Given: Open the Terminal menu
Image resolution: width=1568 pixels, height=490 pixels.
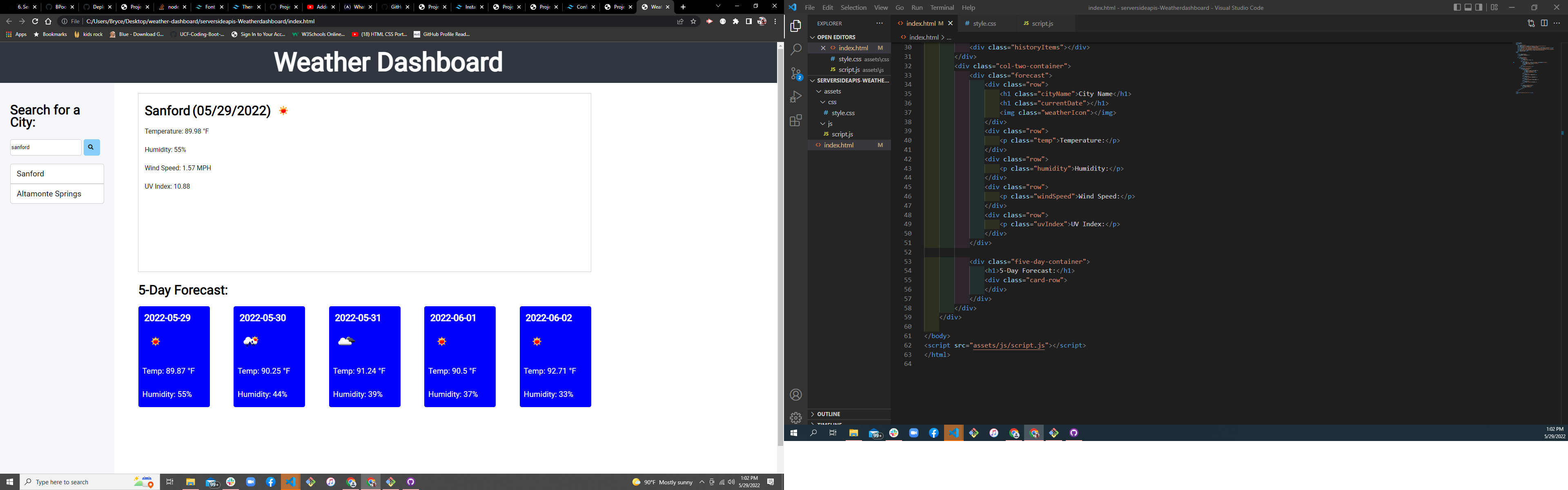Looking at the screenshot, I should click(x=942, y=7).
